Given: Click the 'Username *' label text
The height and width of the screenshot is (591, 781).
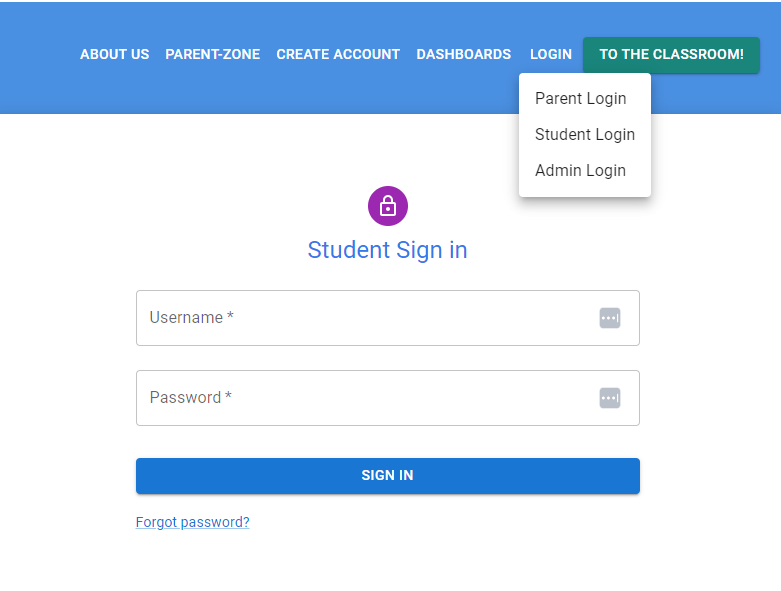Looking at the screenshot, I should pyautogui.click(x=191, y=318).
